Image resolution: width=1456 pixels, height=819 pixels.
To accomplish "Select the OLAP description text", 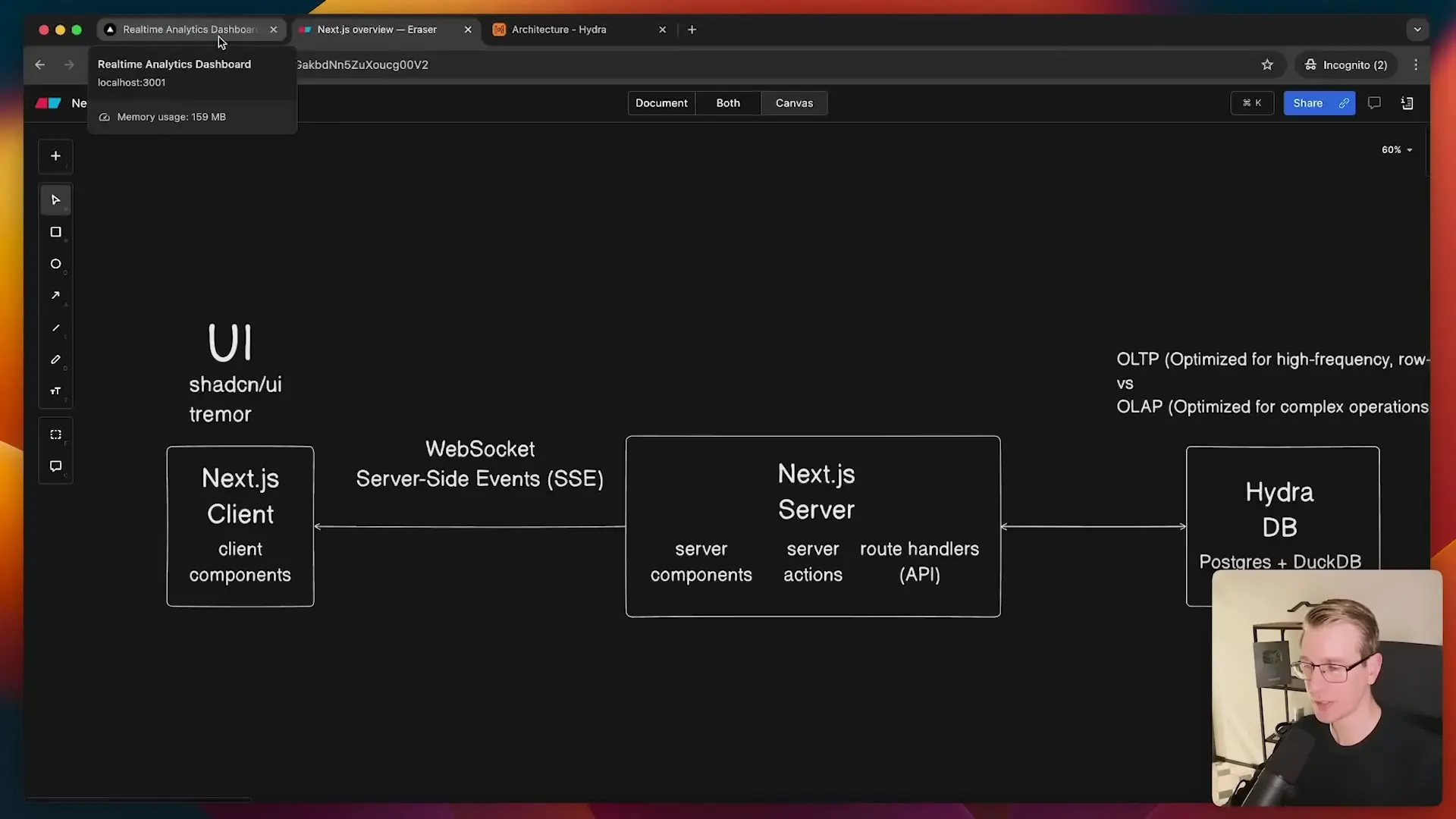I will [1272, 407].
